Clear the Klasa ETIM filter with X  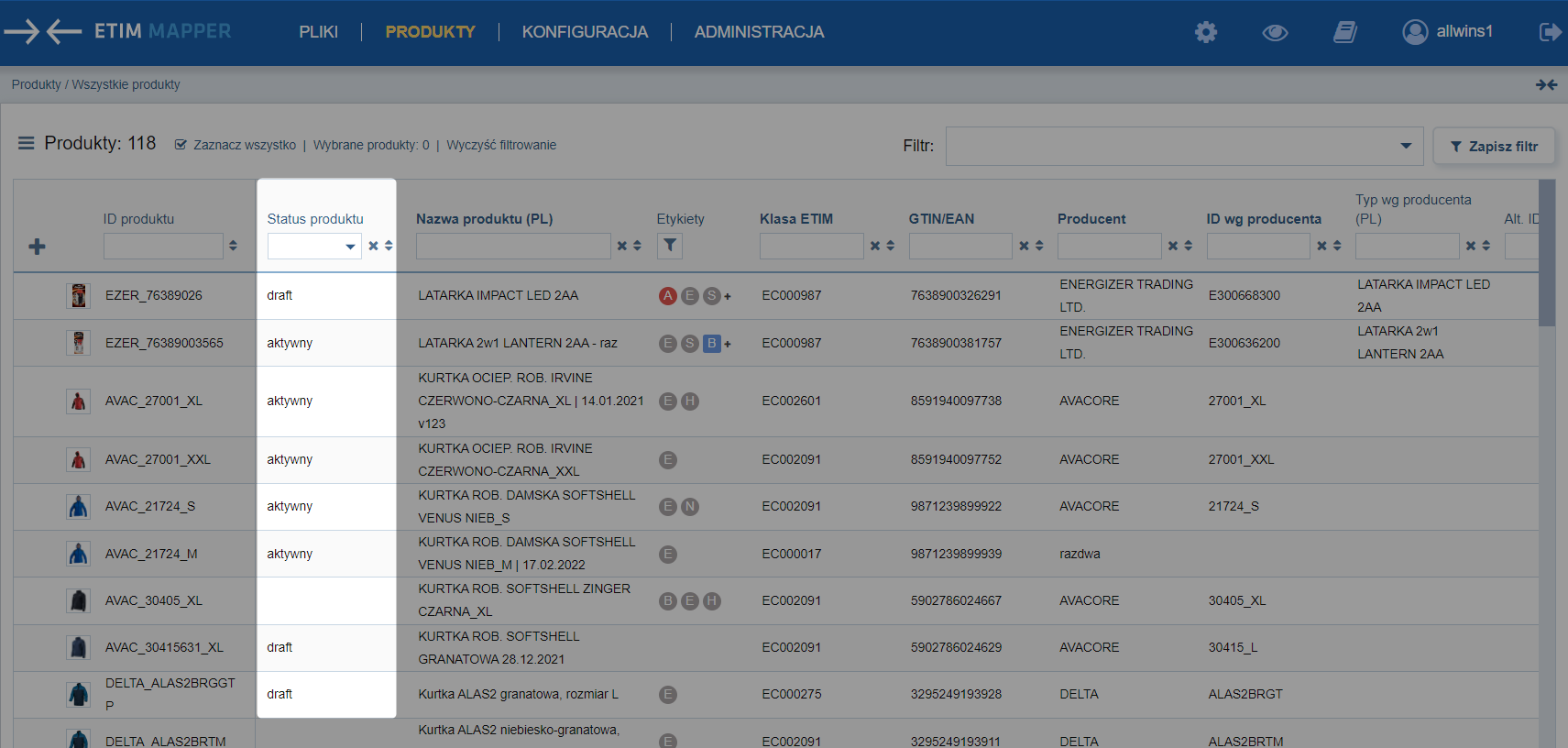875,246
